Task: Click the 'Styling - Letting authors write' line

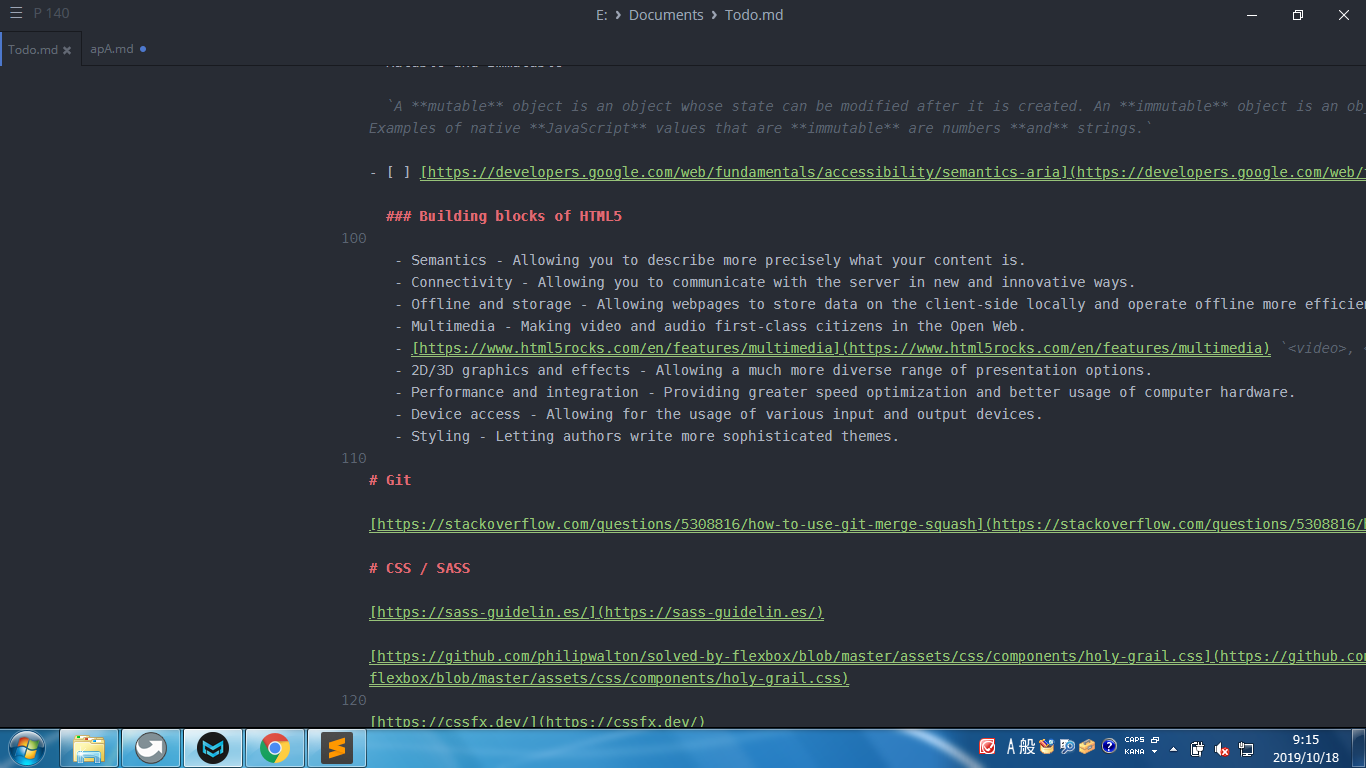Action: (x=647, y=436)
